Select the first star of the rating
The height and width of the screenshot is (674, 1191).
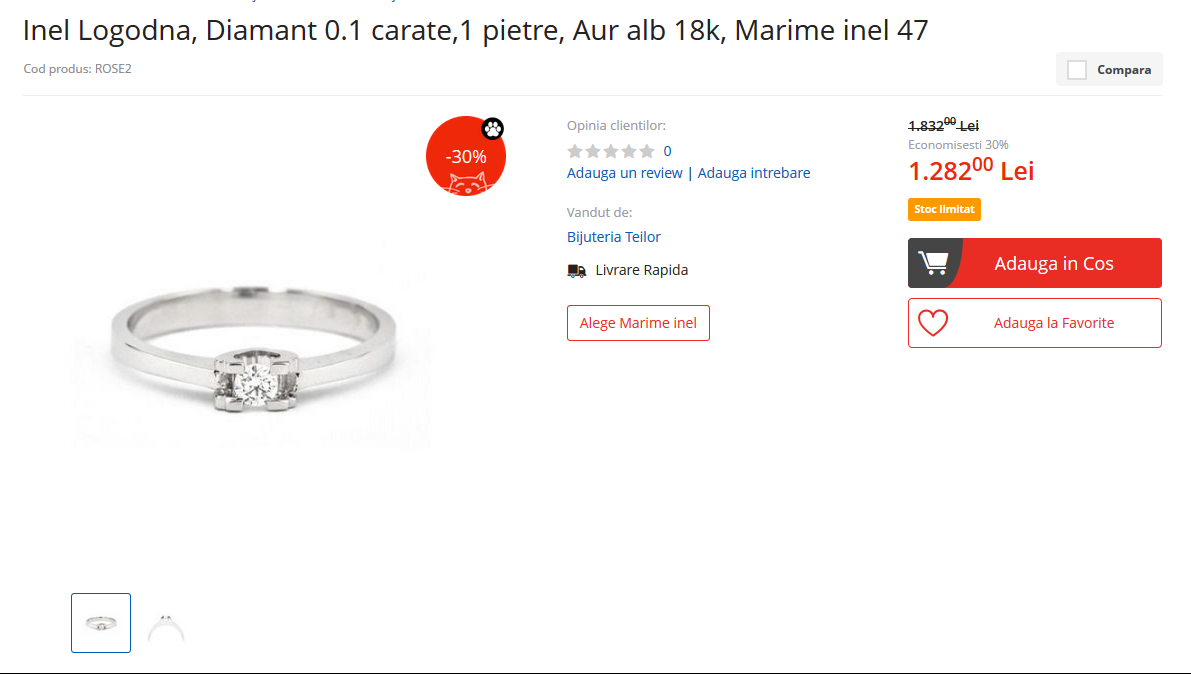pos(575,151)
